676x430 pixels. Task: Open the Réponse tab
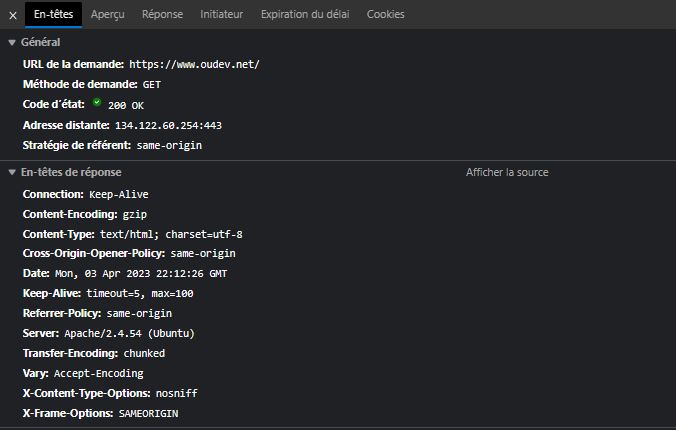pyautogui.click(x=163, y=14)
